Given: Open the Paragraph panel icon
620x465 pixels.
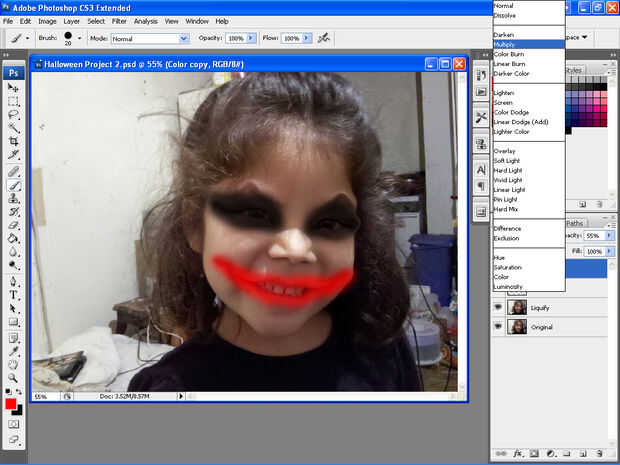Looking at the screenshot, I should [481, 185].
